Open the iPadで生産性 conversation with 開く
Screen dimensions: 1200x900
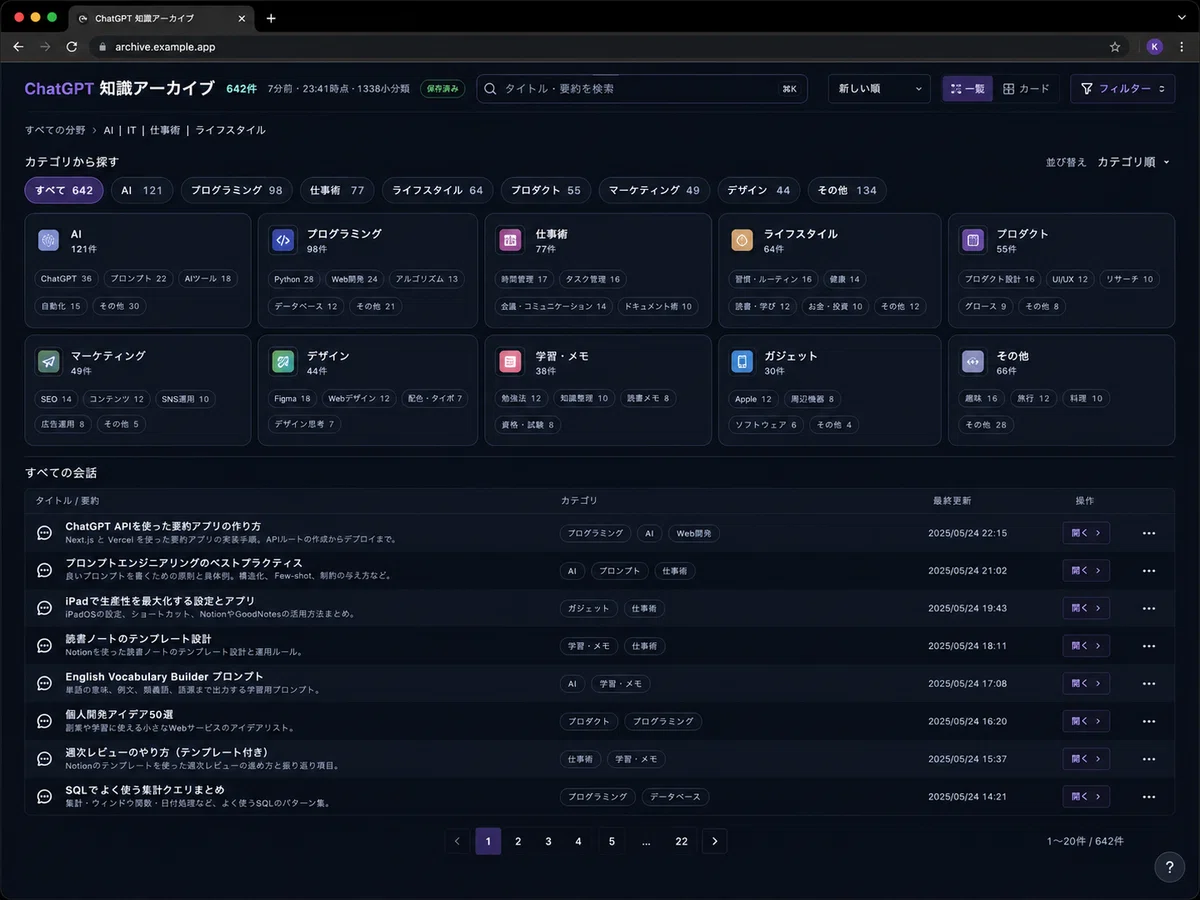(x=1086, y=608)
